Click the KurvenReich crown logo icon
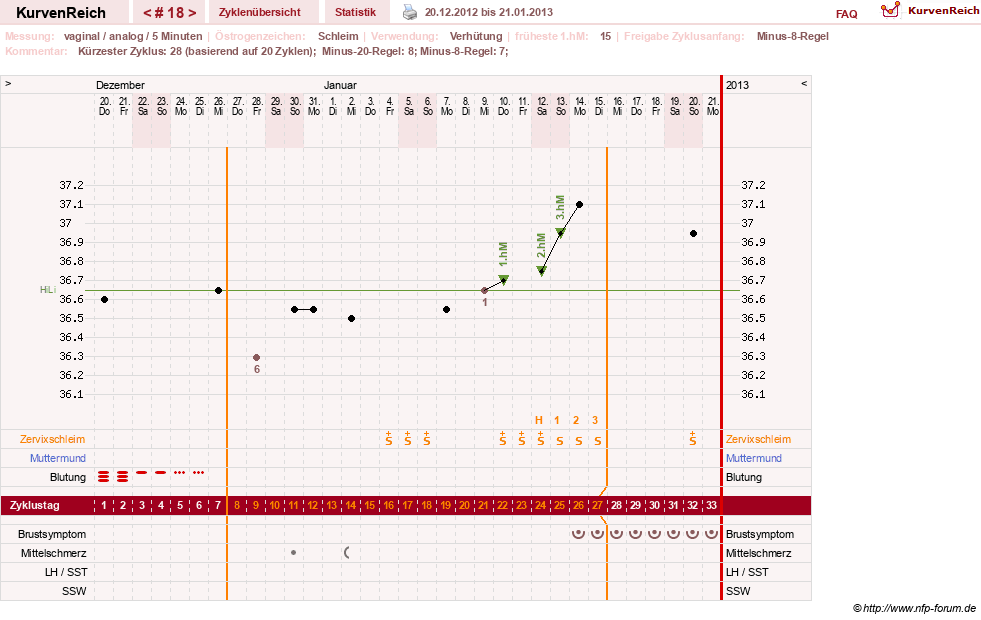 click(x=890, y=10)
